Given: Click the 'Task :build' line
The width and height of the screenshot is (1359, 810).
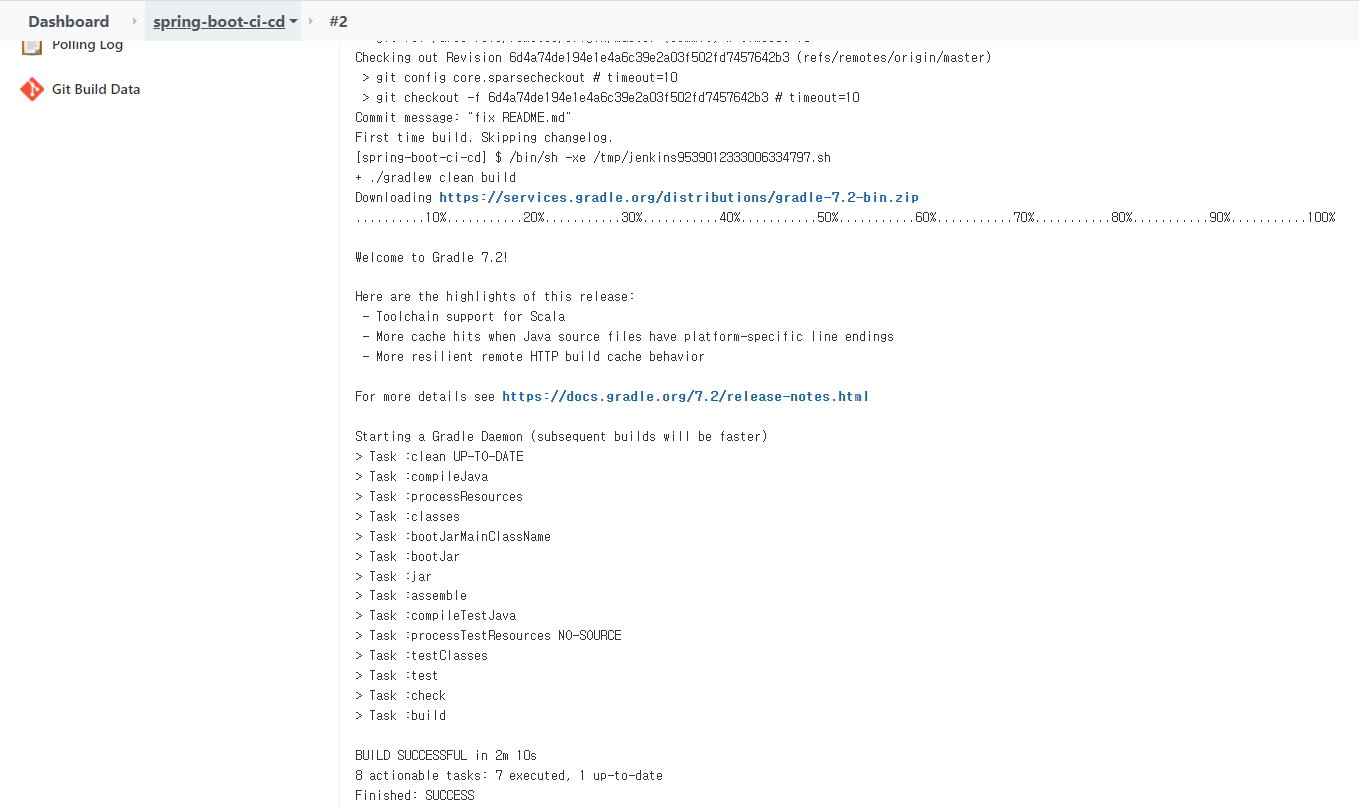Looking at the screenshot, I should pos(400,715).
